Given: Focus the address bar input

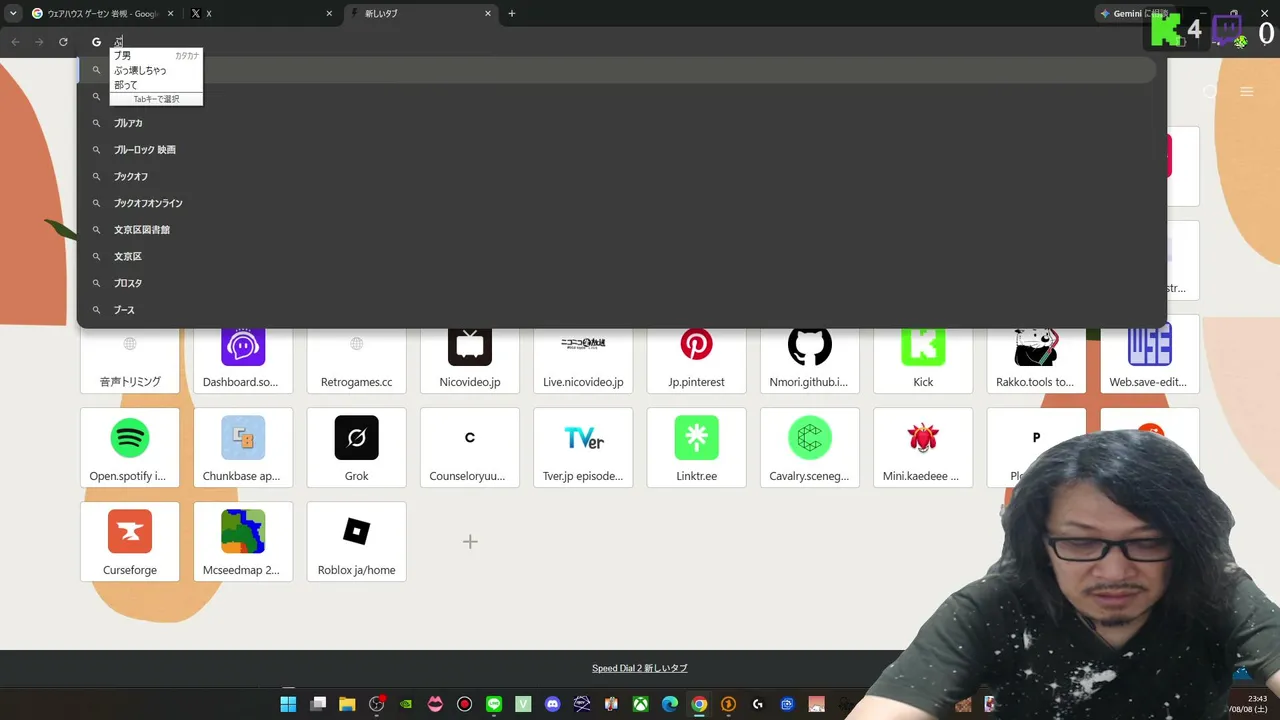Looking at the screenshot, I should coord(620,42).
